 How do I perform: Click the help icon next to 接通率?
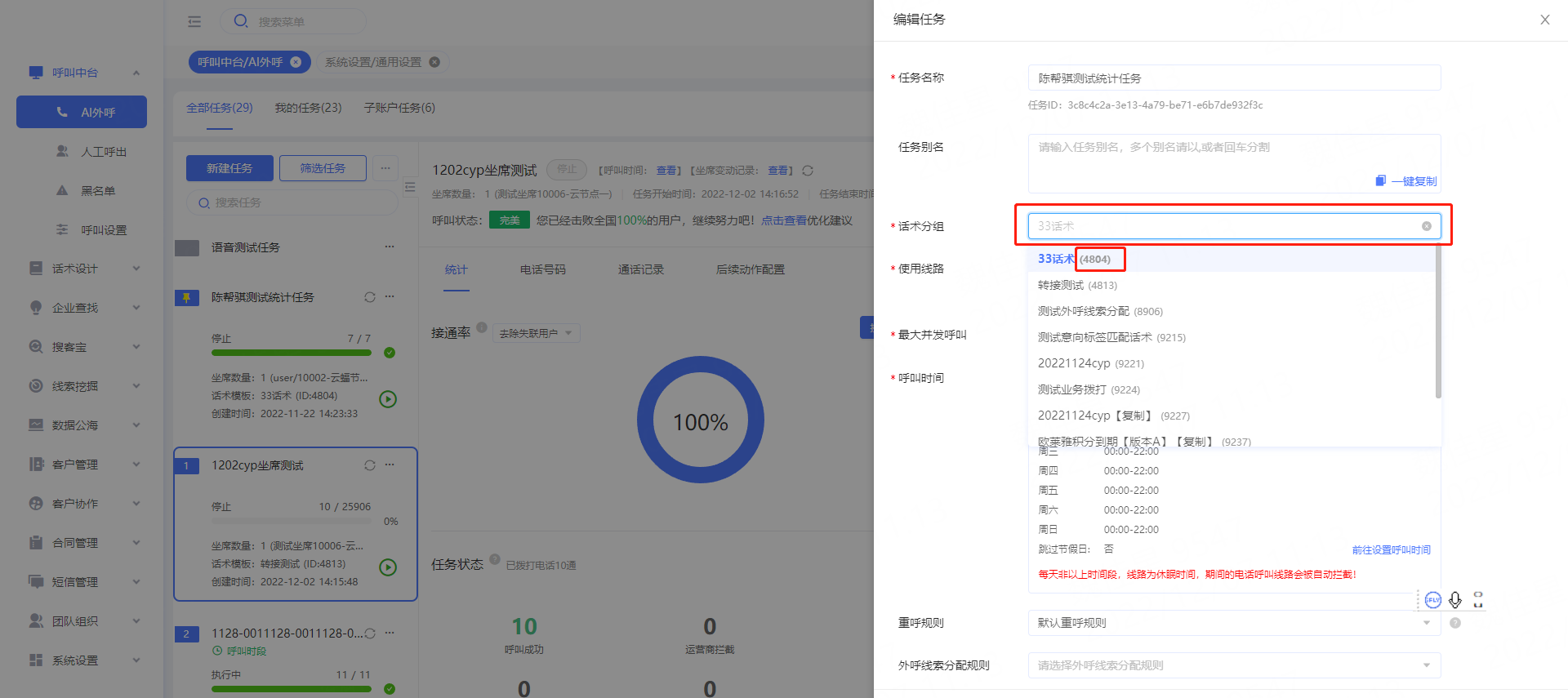[482, 327]
